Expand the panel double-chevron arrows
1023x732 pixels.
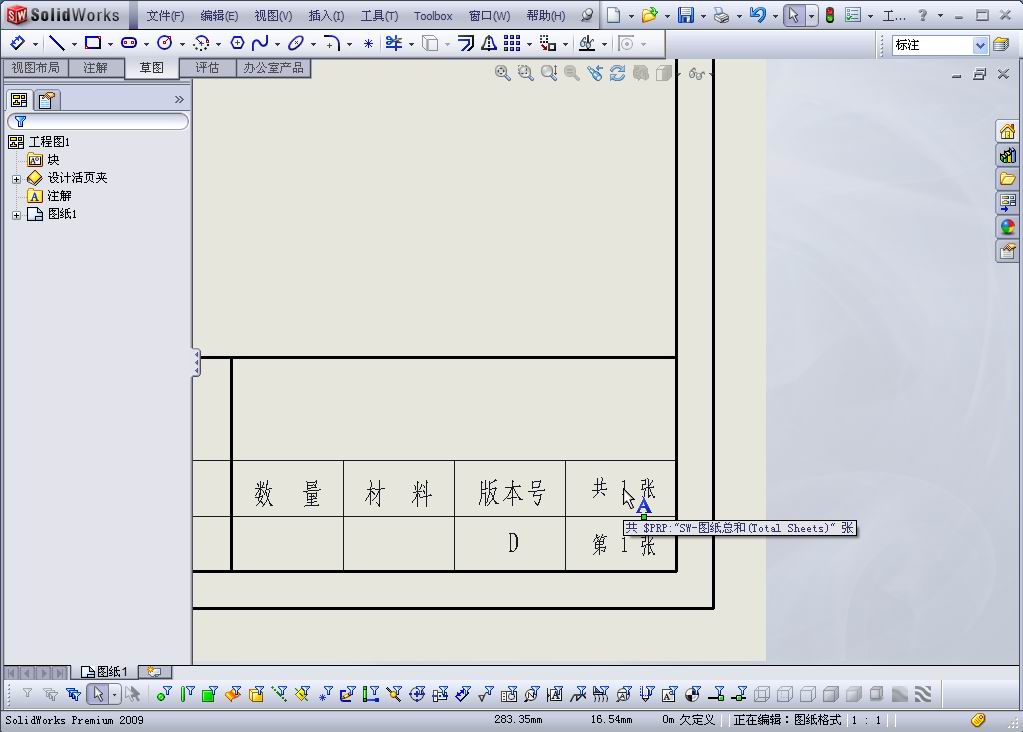pyautogui.click(x=179, y=99)
